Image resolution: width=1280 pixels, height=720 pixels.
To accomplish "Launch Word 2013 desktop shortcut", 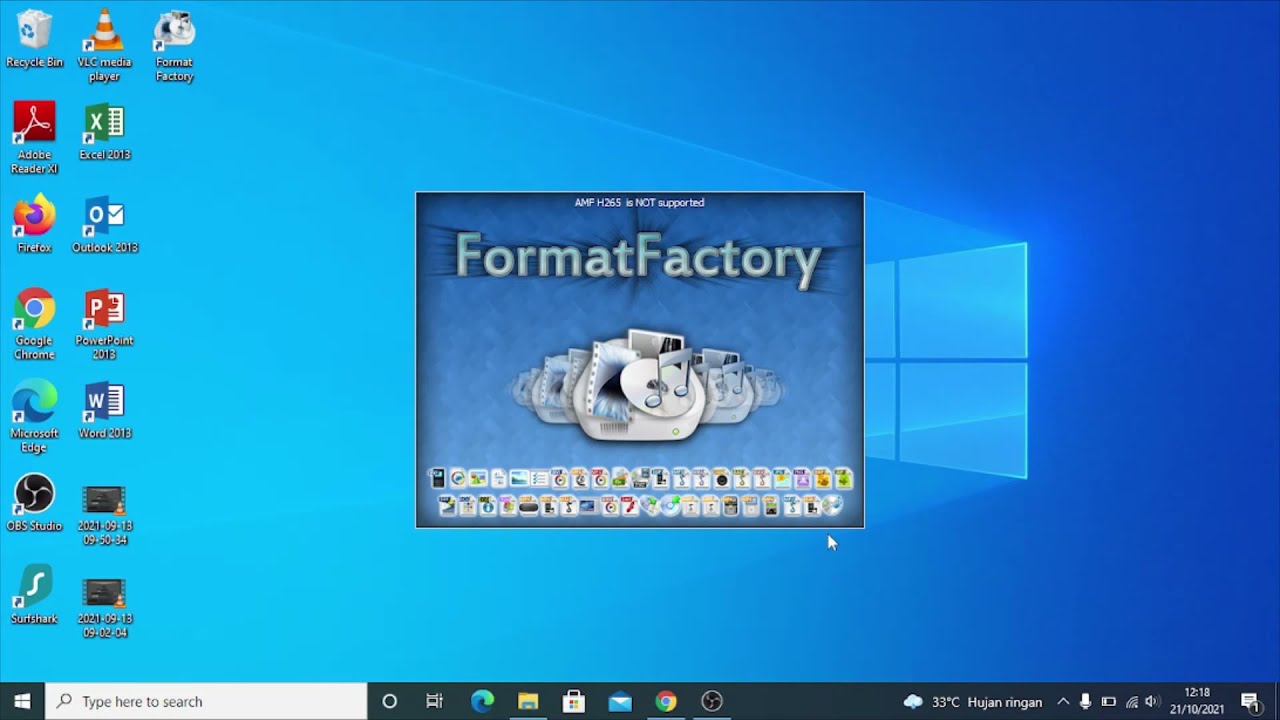I will coord(104,410).
